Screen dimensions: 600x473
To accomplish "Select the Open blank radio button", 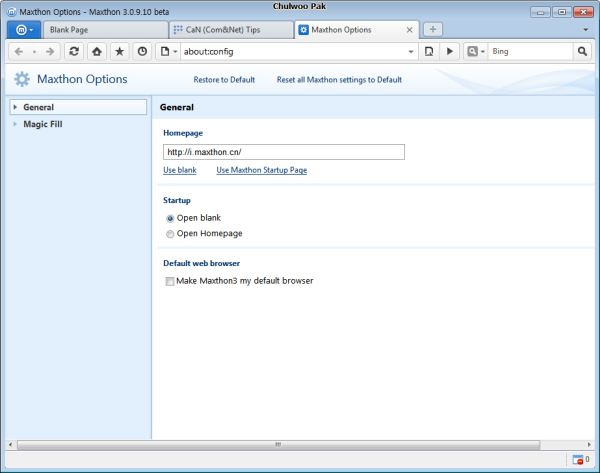I will tap(170, 219).
